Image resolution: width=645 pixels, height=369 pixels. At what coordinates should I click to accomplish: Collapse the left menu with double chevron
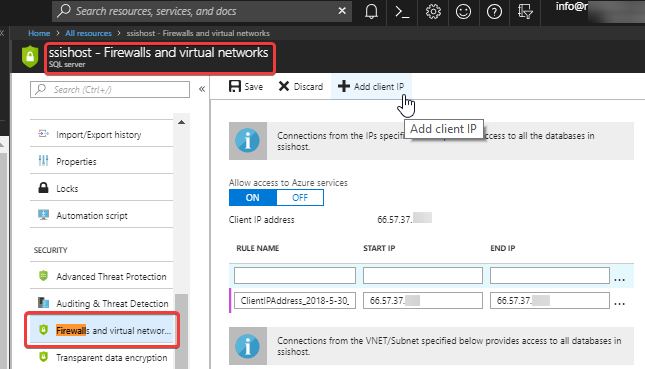coord(202,89)
